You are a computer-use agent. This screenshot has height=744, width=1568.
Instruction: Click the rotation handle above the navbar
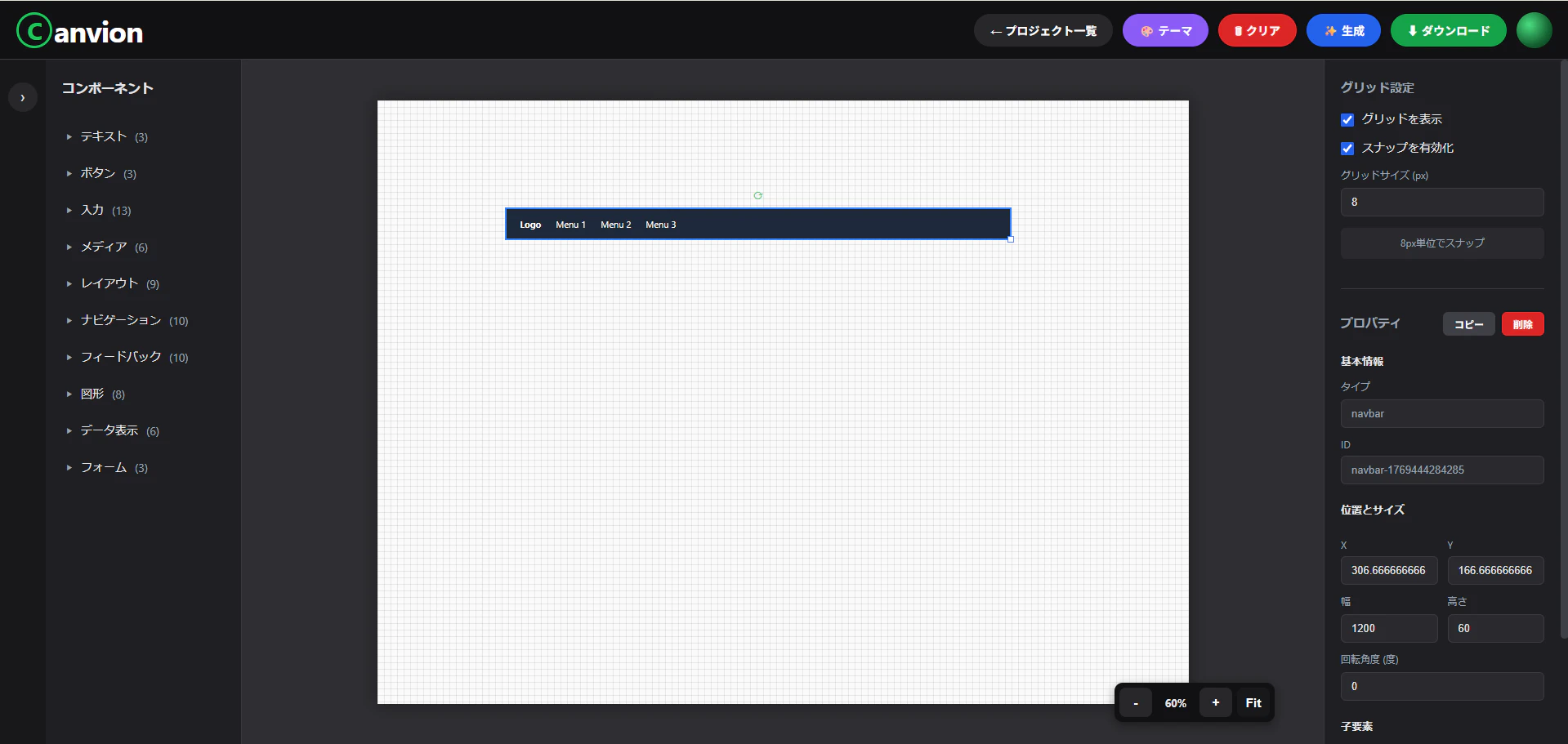[x=758, y=195]
